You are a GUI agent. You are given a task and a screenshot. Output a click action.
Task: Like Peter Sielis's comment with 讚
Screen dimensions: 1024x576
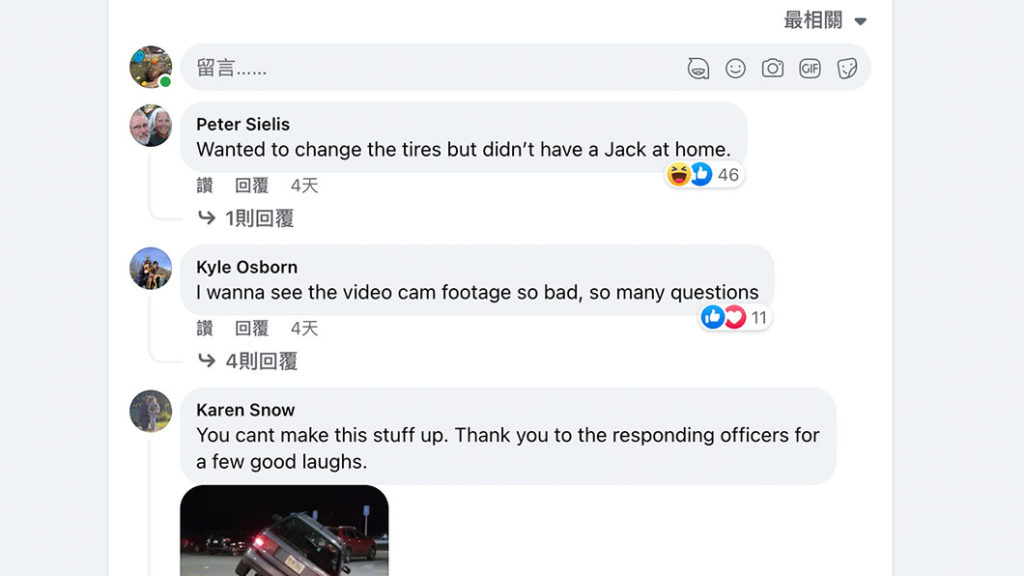coord(205,185)
